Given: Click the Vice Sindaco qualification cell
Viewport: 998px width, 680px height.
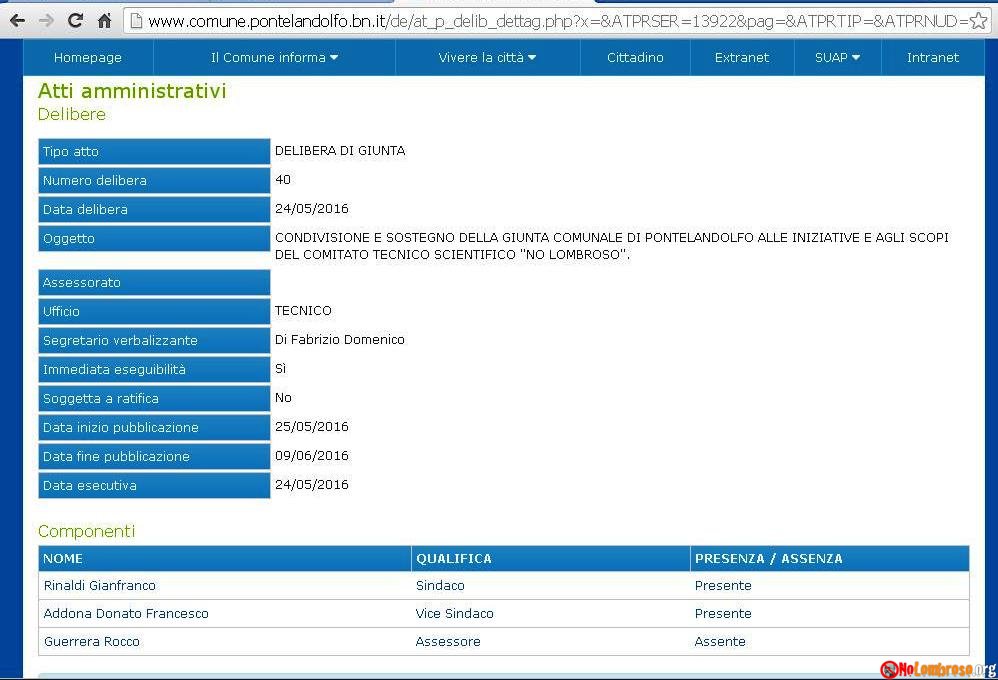Looking at the screenshot, I should click(x=454, y=614).
